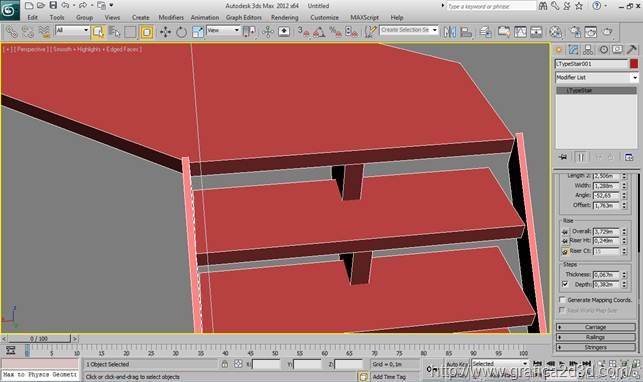Open the Tools menu
The height and width of the screenshot is (382, 643).
point(57,18)
